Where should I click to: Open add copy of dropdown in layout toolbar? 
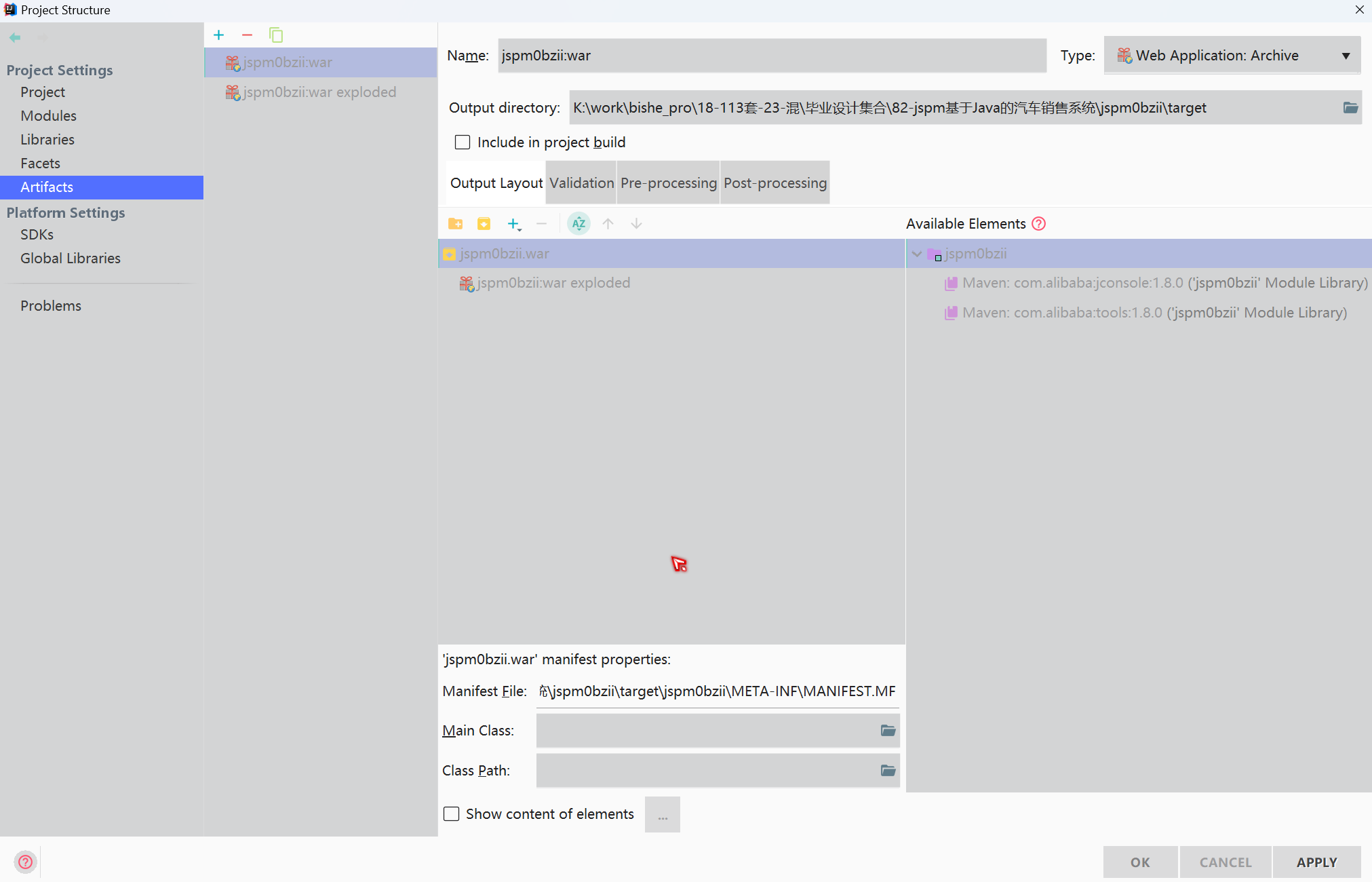[x=514, y=224]
